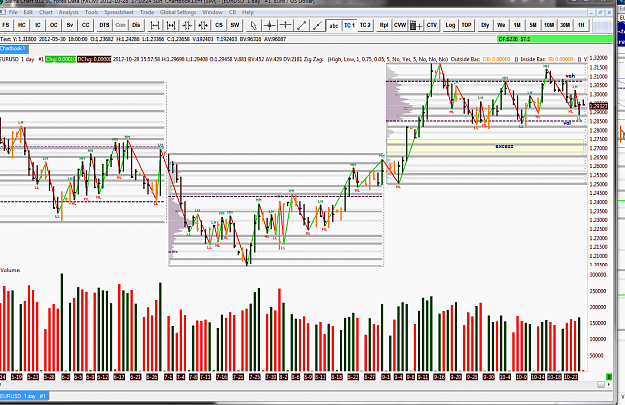Open the Help menu
The height and width of the screenshot is (405, 625).
pyautogui.click(x=248, y=12)
